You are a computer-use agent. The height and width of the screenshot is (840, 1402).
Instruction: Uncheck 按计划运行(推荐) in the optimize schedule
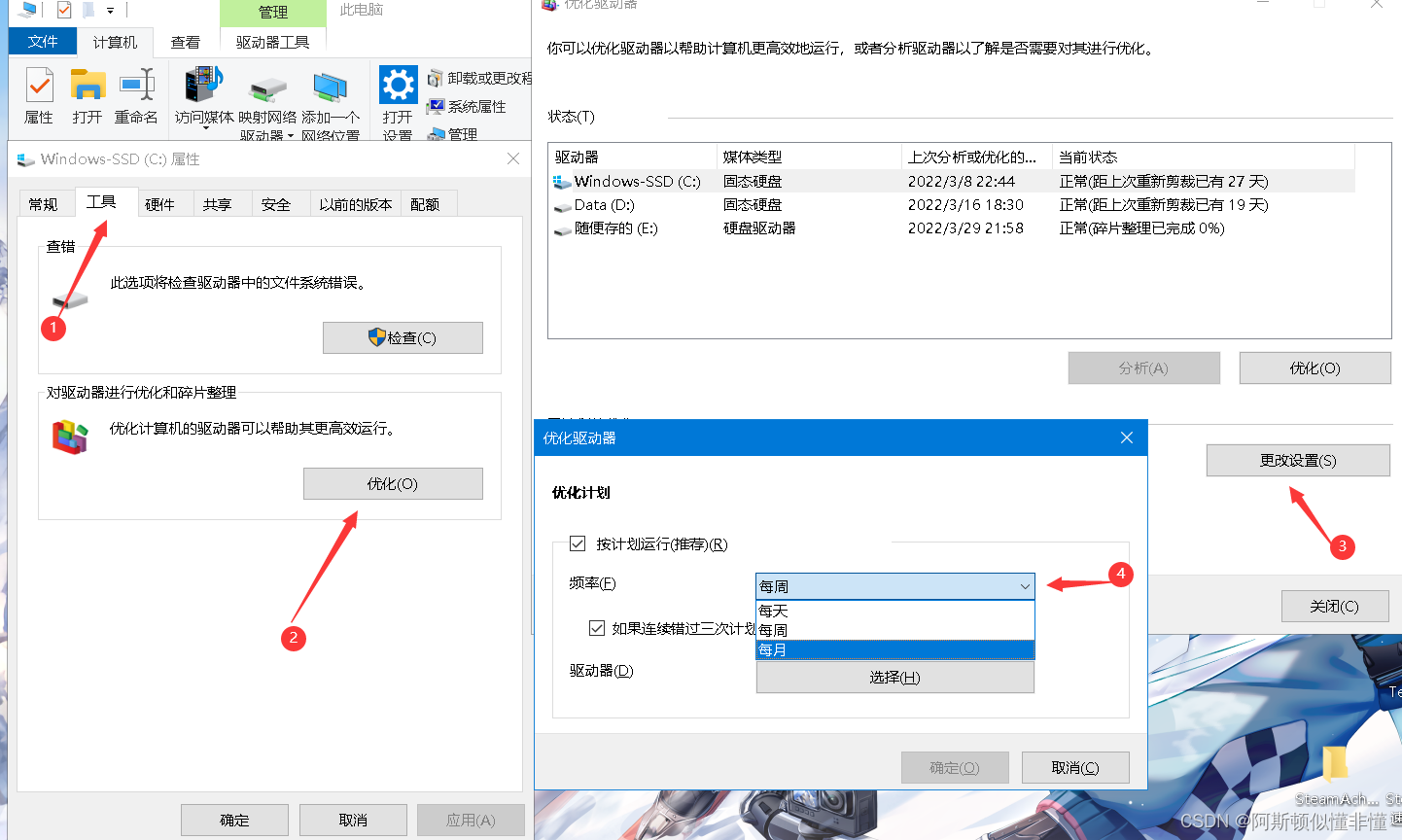(578, 543)
